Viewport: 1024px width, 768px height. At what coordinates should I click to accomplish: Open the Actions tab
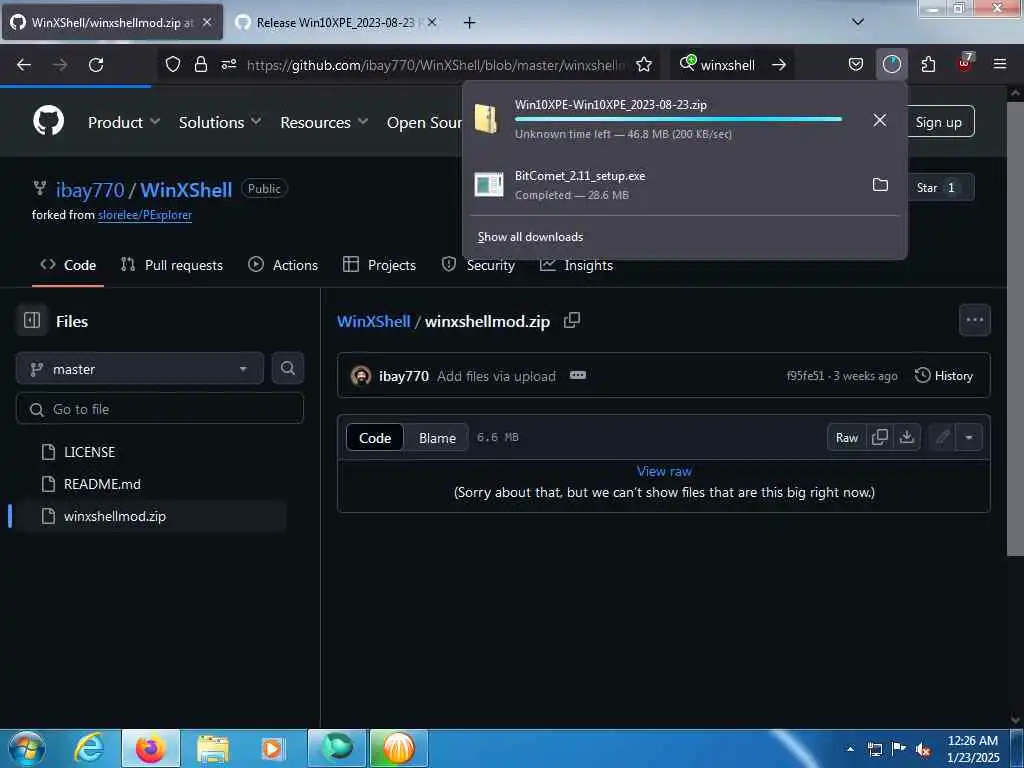coord(283,265)
